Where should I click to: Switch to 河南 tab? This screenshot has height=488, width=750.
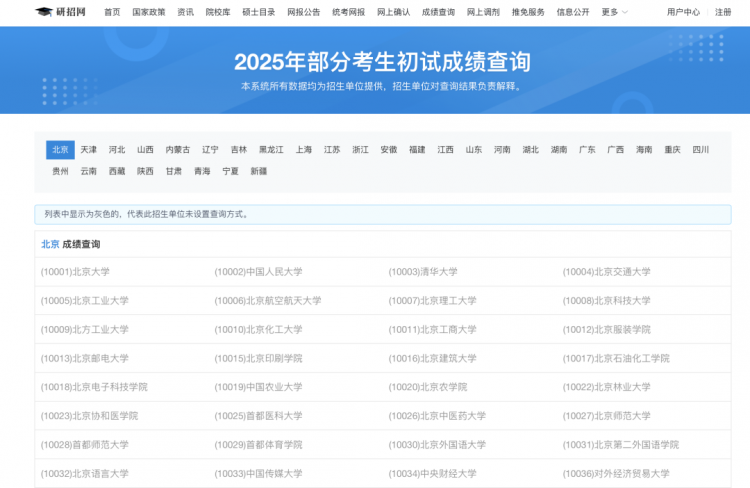click(x=502, y=150)
